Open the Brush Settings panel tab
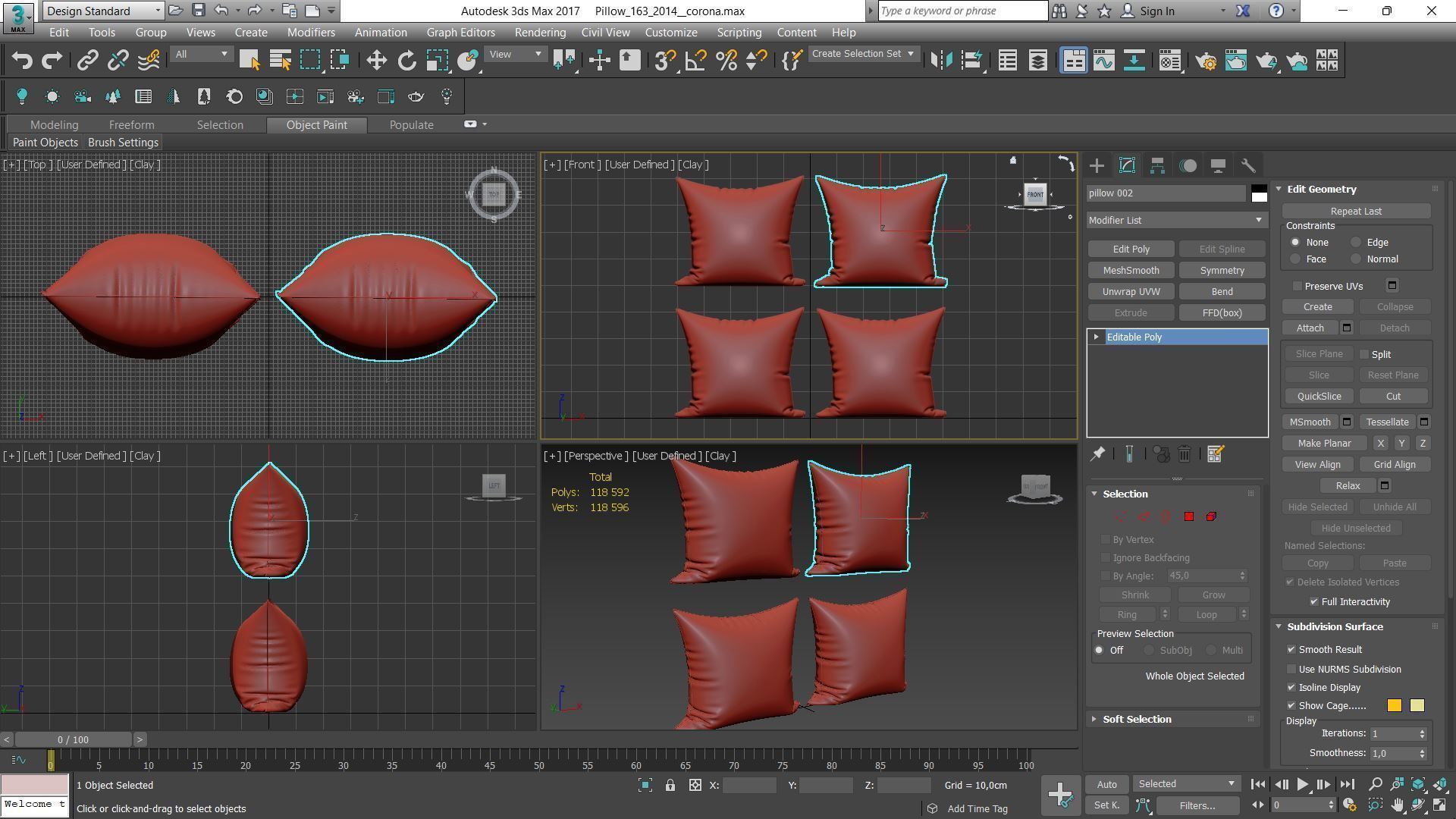Image resolution: width=1456 pixels, height=819 pixels. coord(123,143)
